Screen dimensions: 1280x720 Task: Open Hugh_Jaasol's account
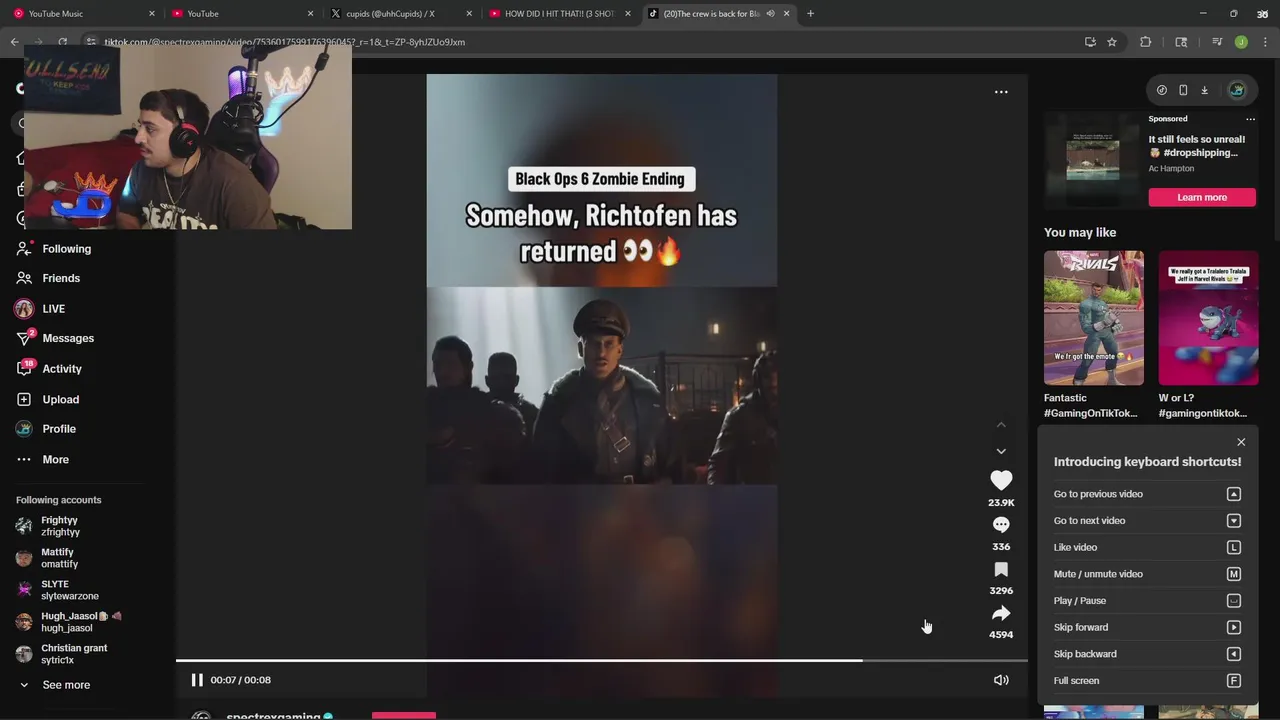[x=70, y=622]
